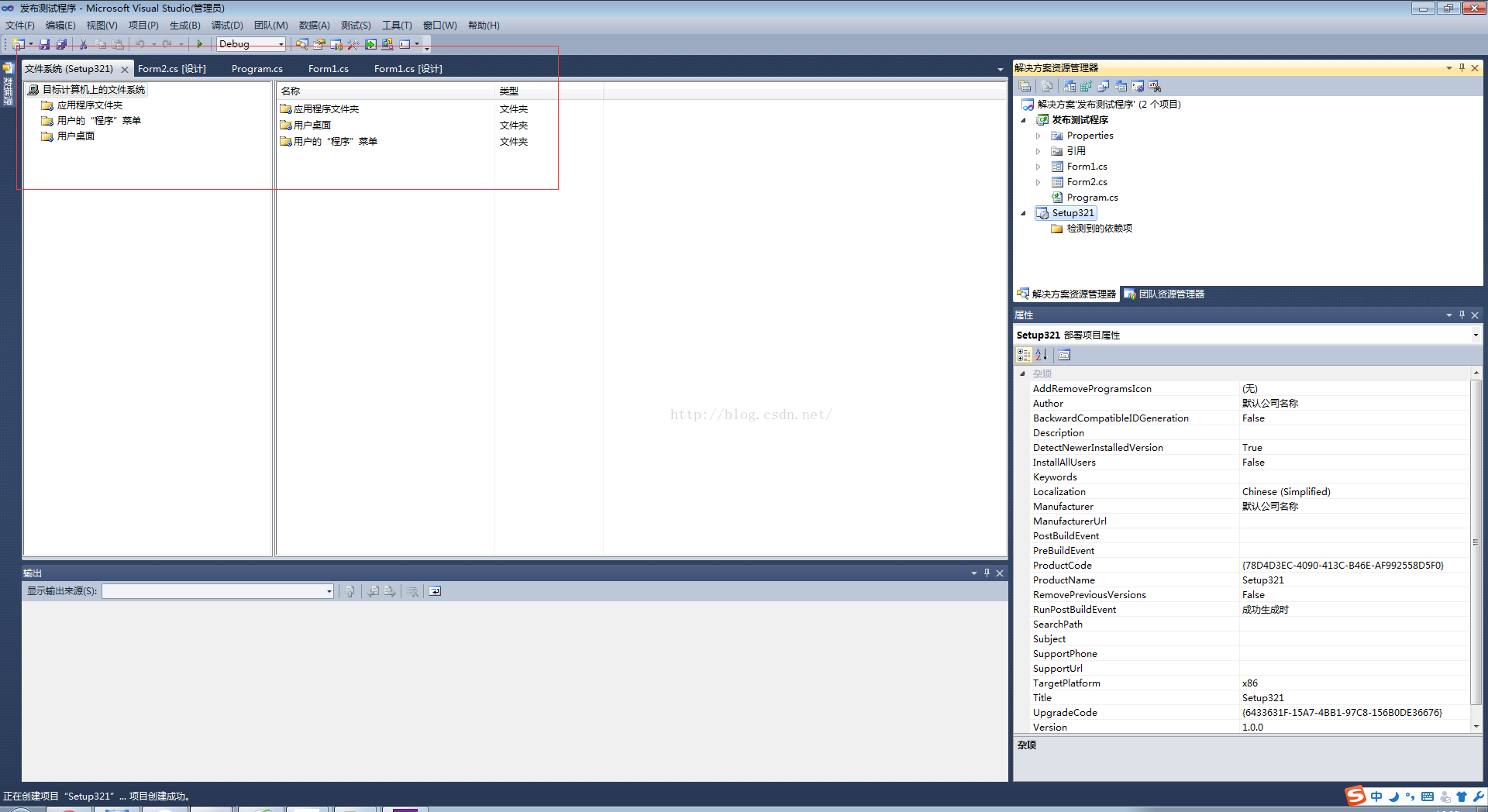Expand the Properties node in Solution Explorer
Screen dimensions: 1488x812
[x=1038, y=136]
